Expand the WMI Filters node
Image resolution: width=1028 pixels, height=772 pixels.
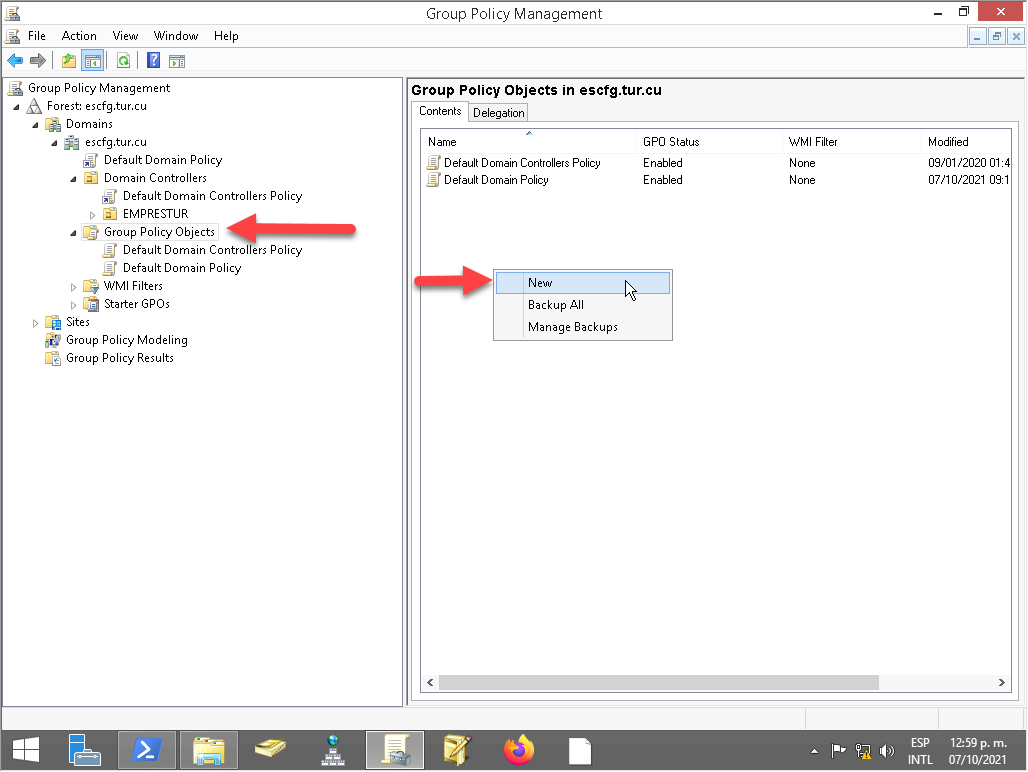click(73, 286)
